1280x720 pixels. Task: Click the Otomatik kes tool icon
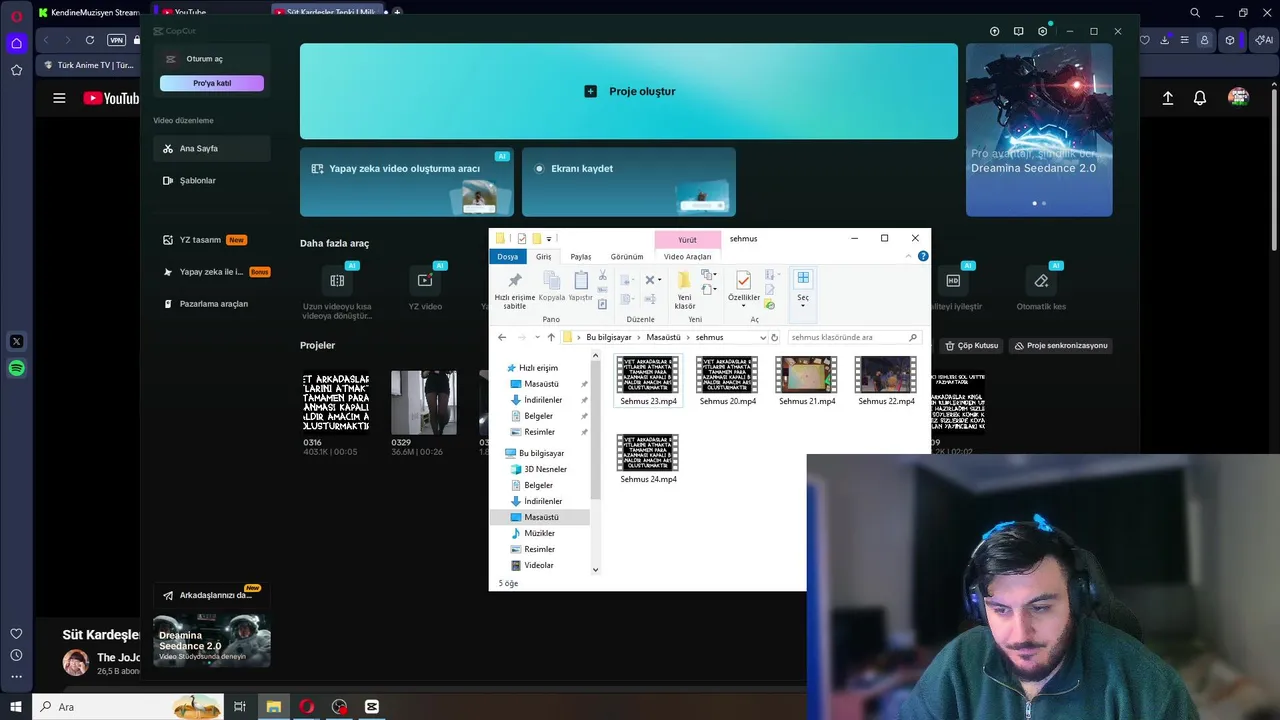[1041, 281]
